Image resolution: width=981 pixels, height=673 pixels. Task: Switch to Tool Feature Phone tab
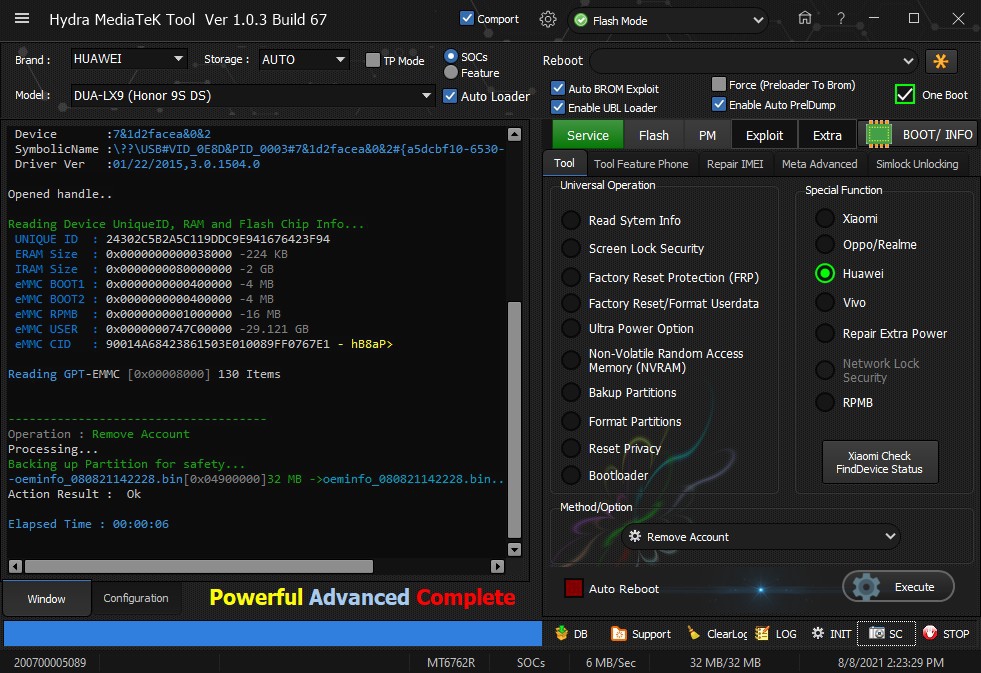(641, 164)
